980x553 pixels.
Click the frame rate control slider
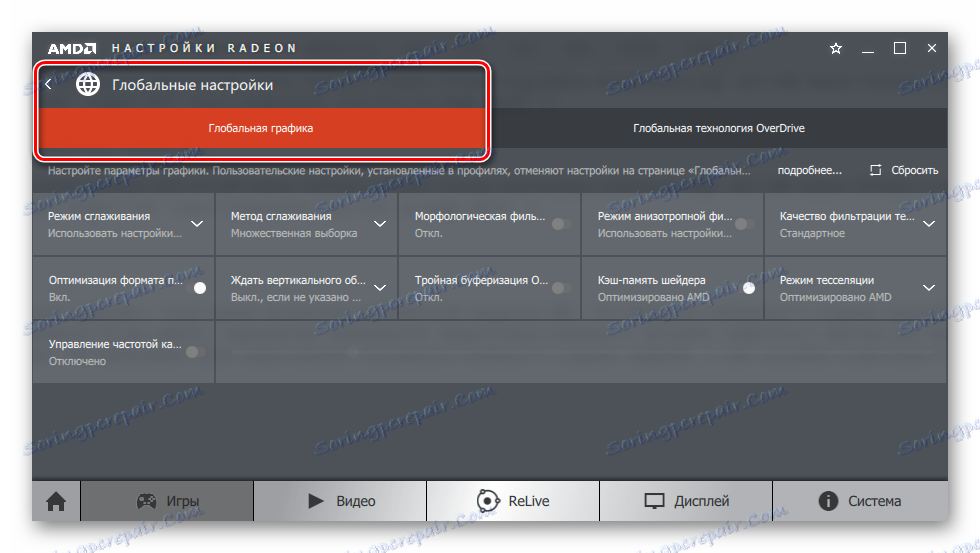point(581,352)
